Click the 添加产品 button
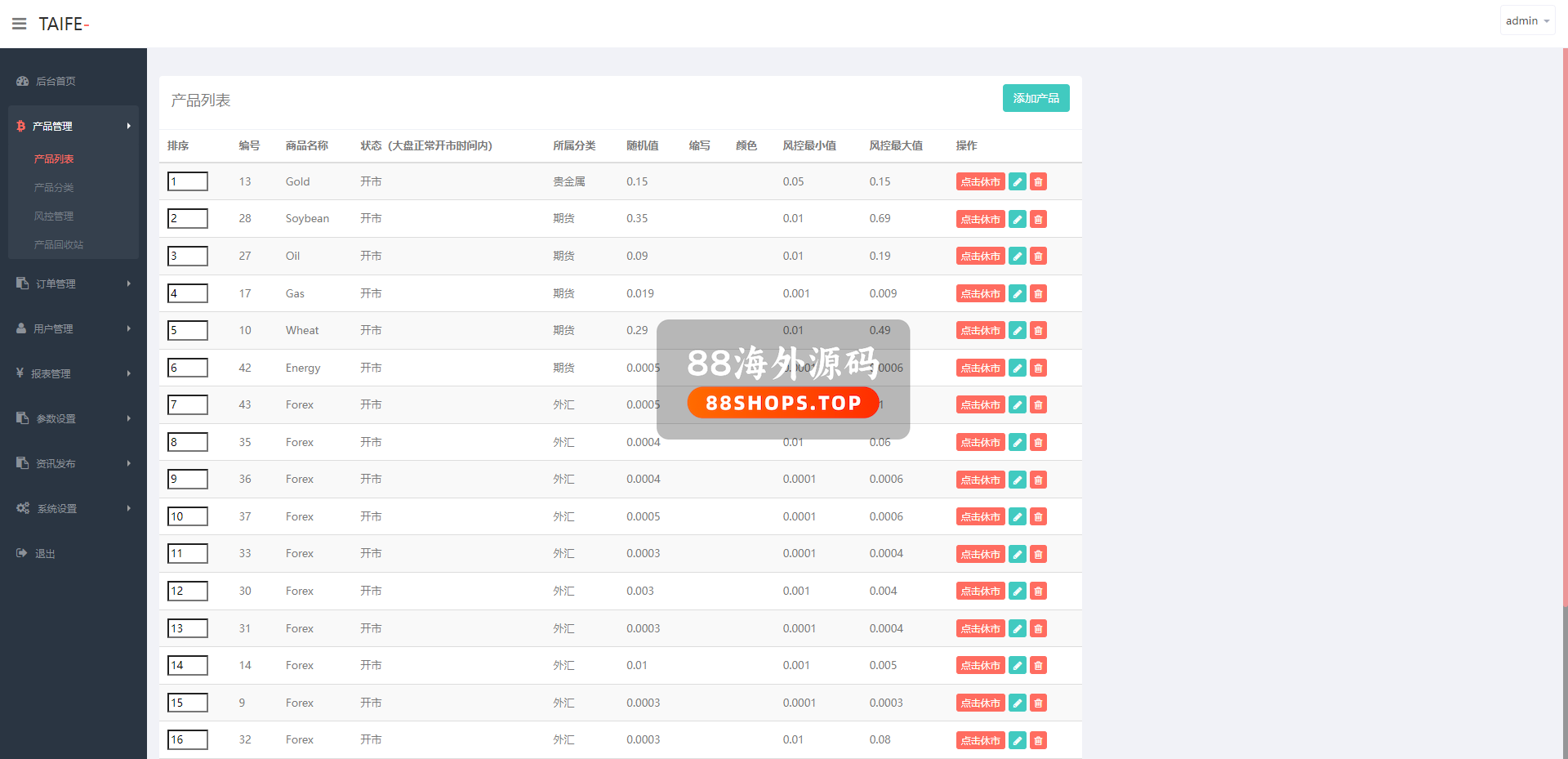 point(1036,98)
